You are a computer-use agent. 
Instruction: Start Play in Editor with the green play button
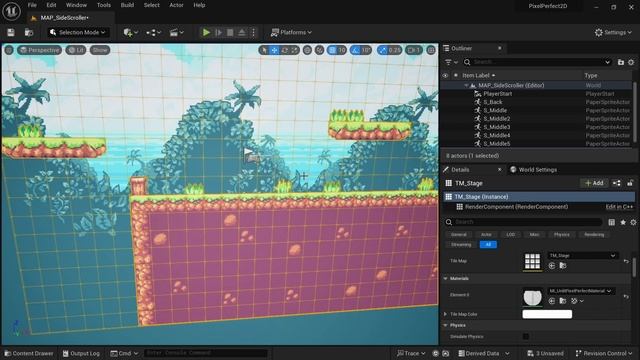[206, 32]
